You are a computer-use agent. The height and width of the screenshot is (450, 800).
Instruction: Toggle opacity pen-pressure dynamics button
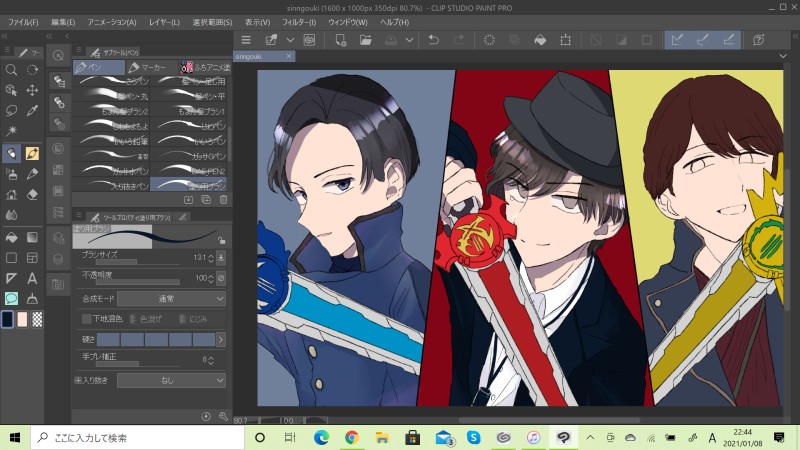coord(221,278)
